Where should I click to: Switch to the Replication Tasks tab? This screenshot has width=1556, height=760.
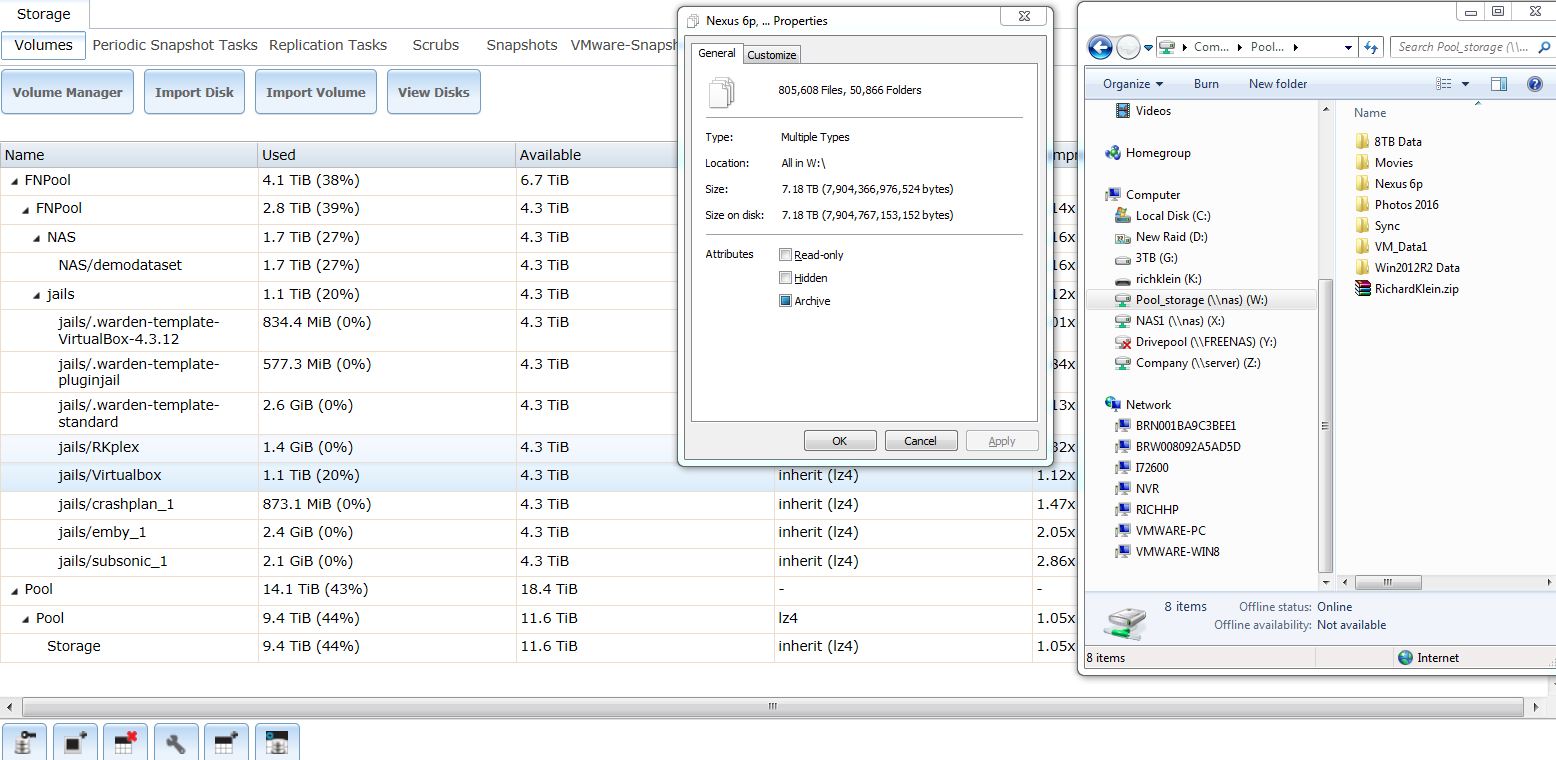point(328,45)
